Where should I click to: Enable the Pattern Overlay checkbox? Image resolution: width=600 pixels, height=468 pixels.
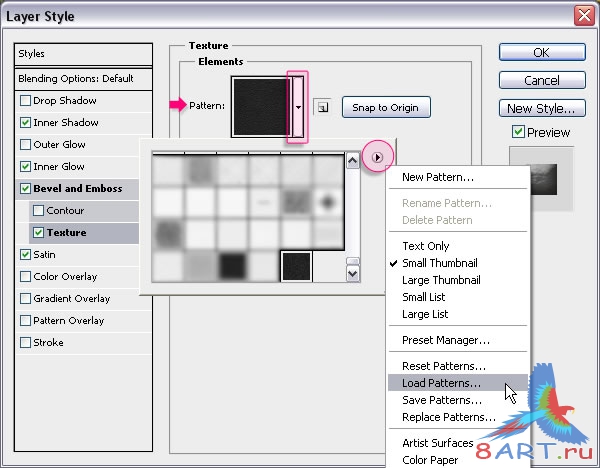click(x=25, y=320)
